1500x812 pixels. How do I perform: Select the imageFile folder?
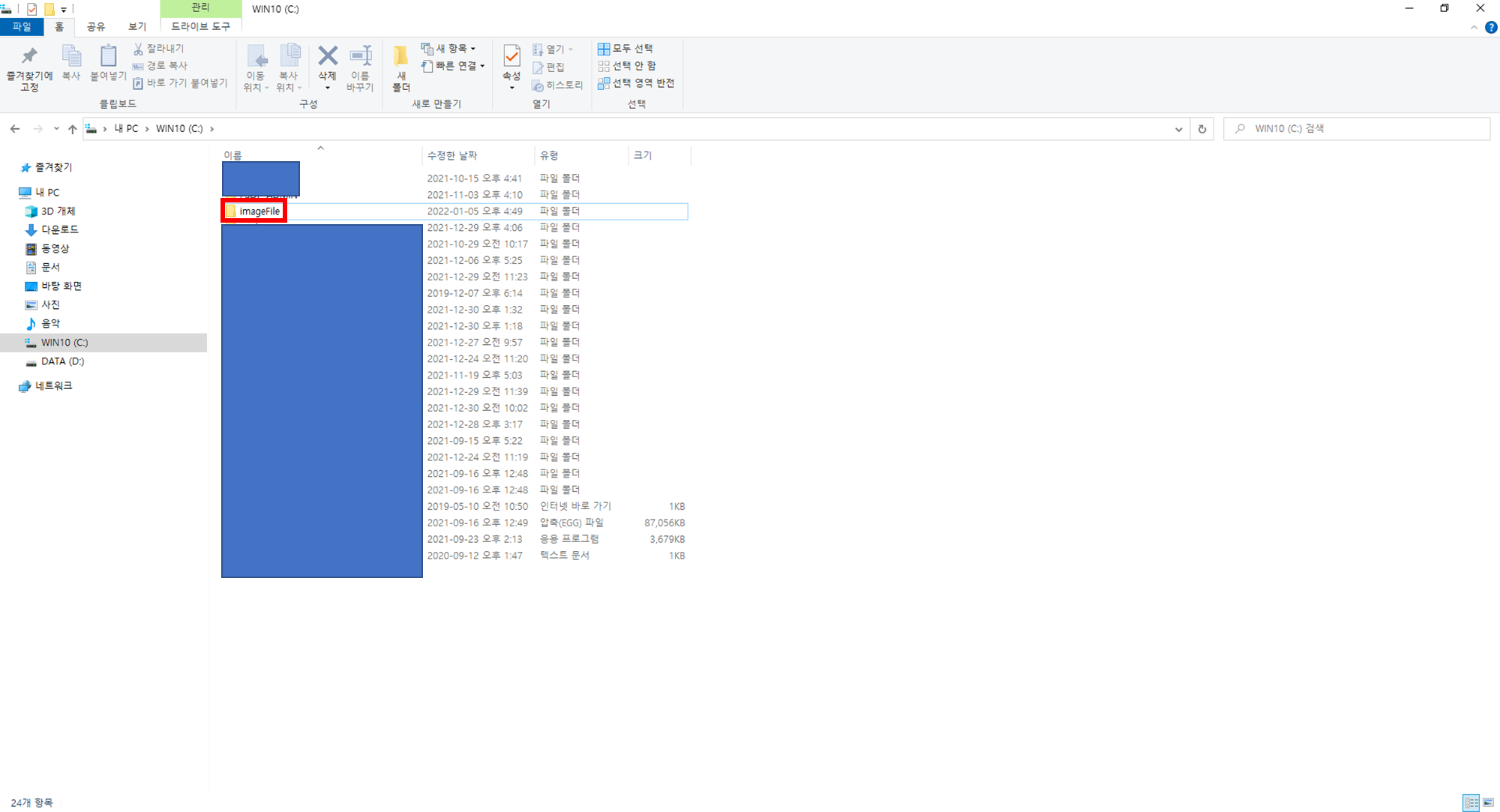259,211
